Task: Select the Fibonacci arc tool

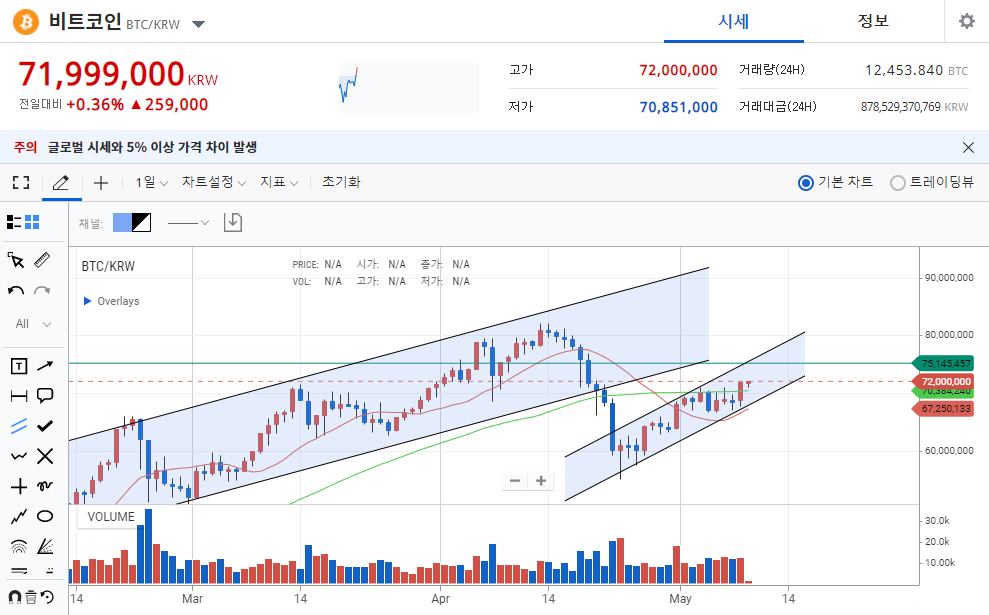Action: (19, 546)
